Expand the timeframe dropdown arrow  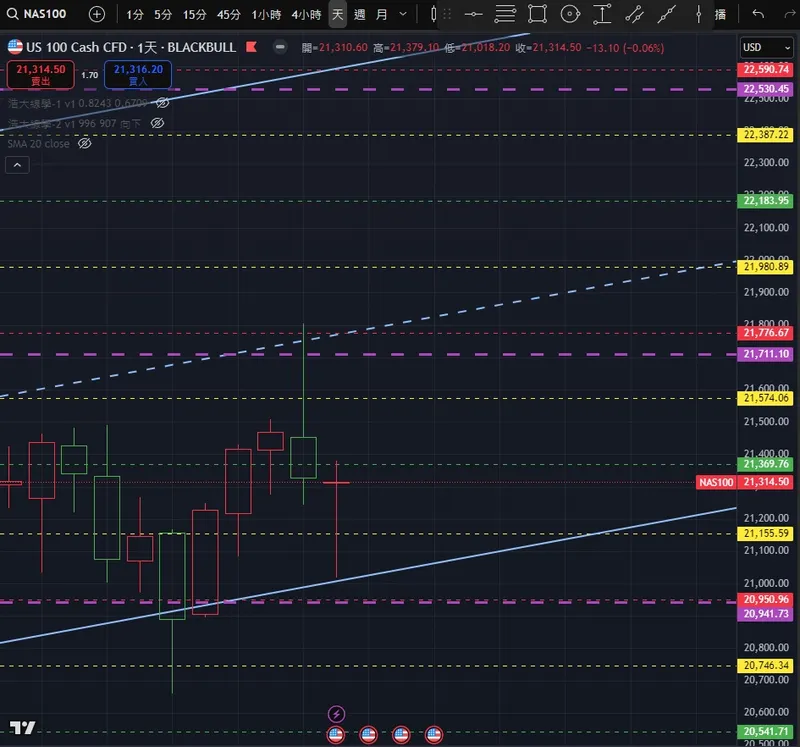pyautogui.click(x=403, y=14)
